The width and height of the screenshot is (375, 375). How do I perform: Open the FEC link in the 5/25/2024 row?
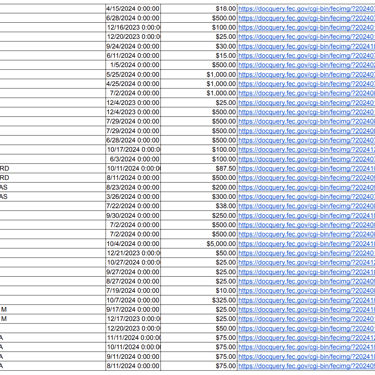point(307,74)
